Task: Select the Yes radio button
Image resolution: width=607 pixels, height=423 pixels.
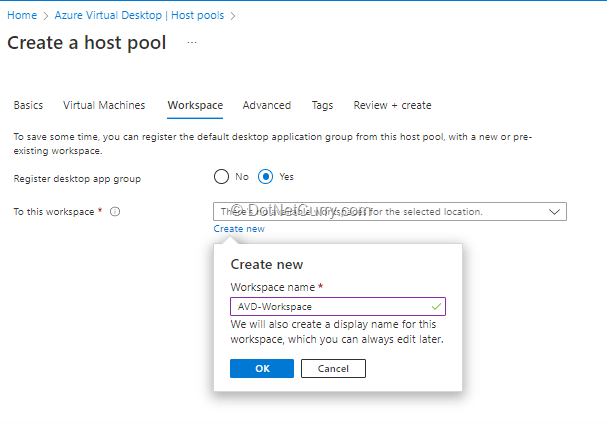Action: pos(266,177)
